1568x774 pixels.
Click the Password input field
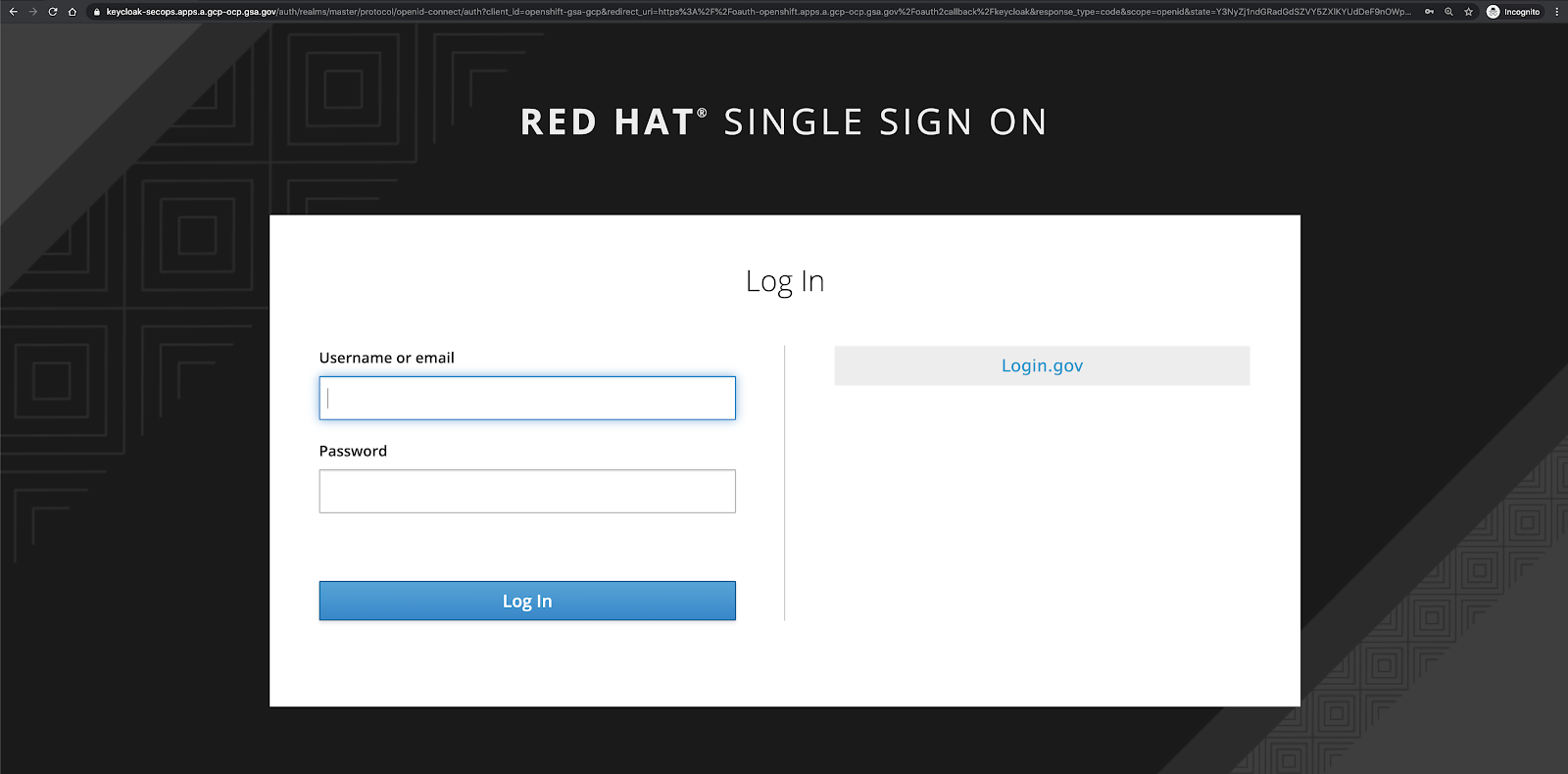click(527, 491)
